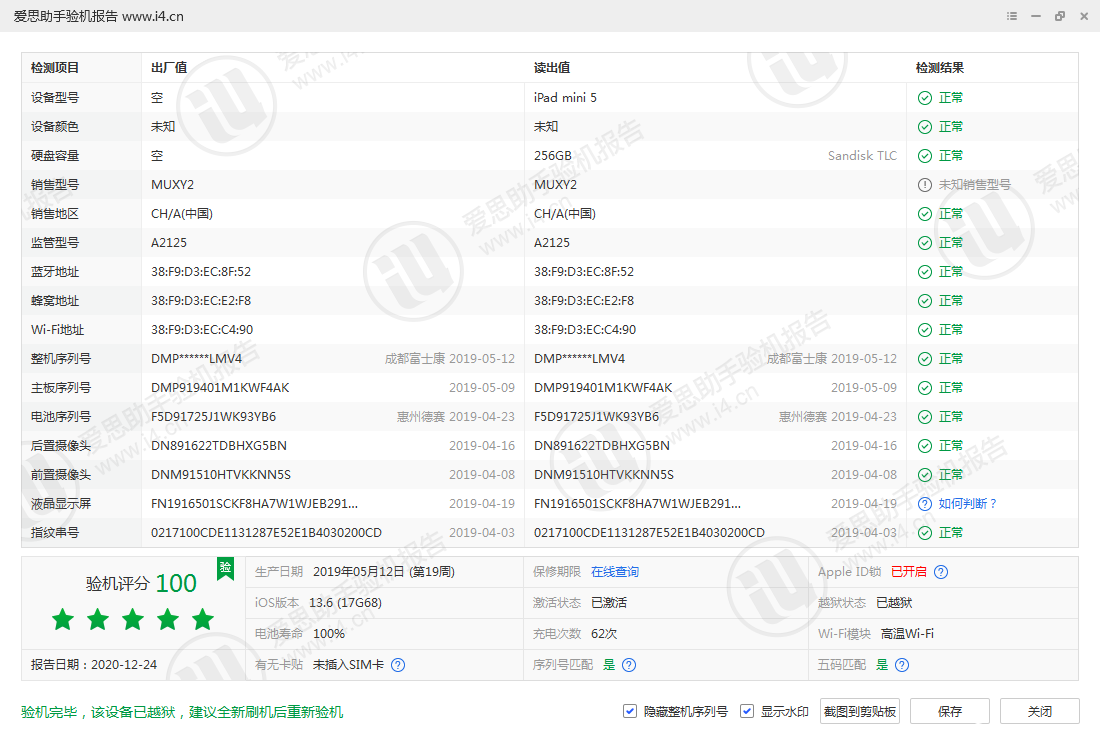Click help icon next to 未插入SIM卡

(398, 665)
